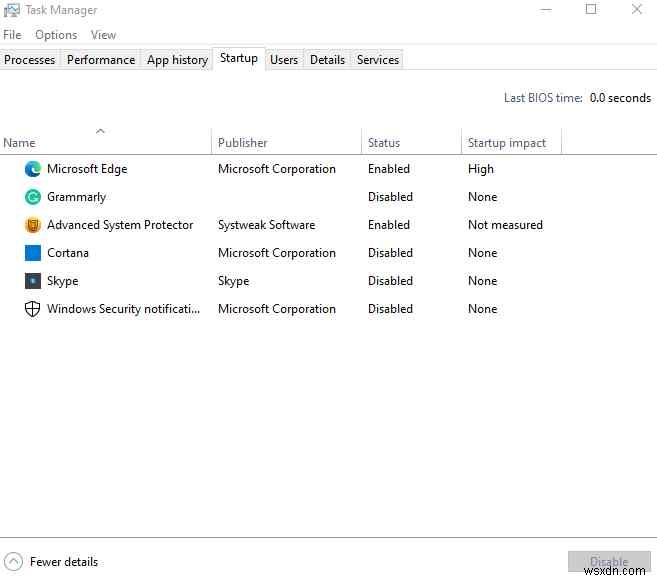Click Disabled status of Skype
The image size is (657, 581).
(x=391, y=281)
